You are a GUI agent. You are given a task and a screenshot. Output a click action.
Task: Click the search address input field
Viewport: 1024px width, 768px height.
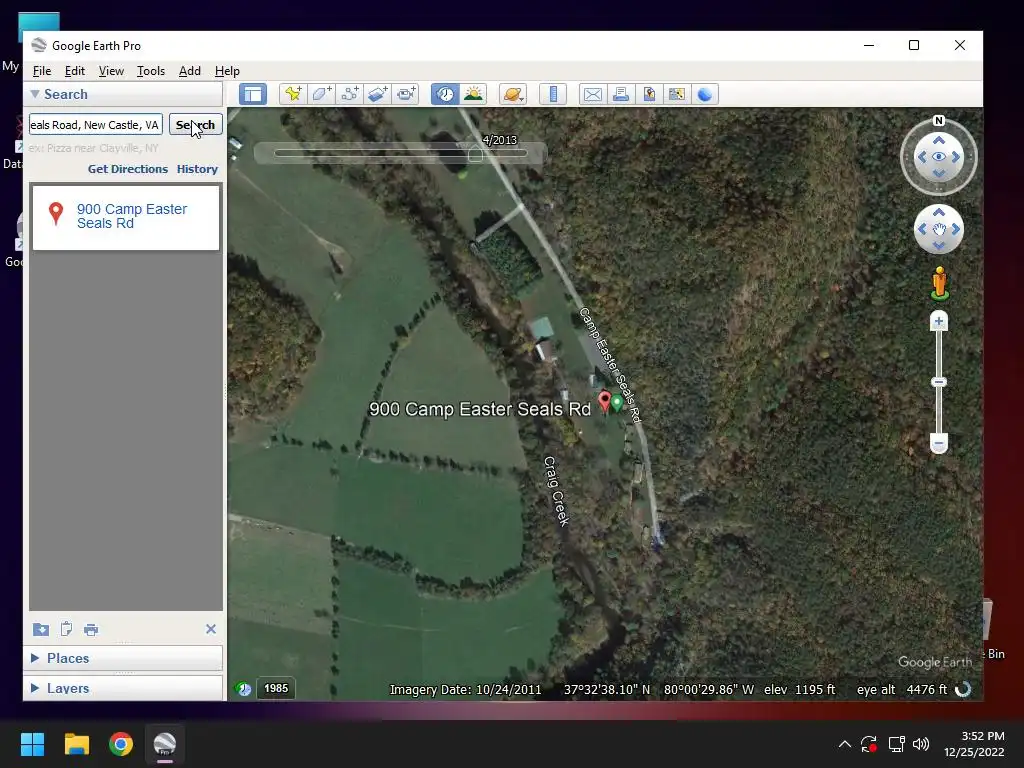coord(96,125)
